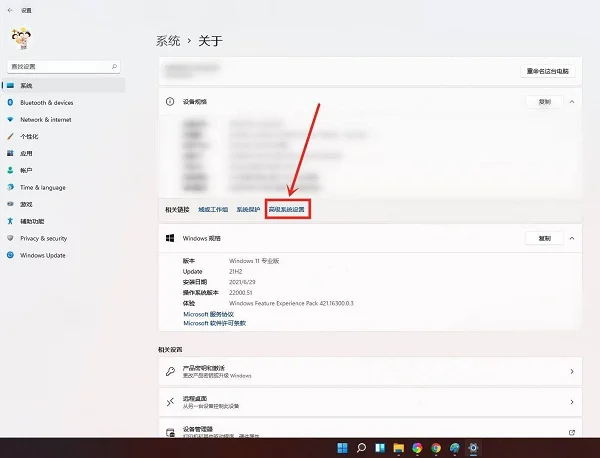Open the Windows Start menu
Screen dimensions: 600x458
pos(342,448)
